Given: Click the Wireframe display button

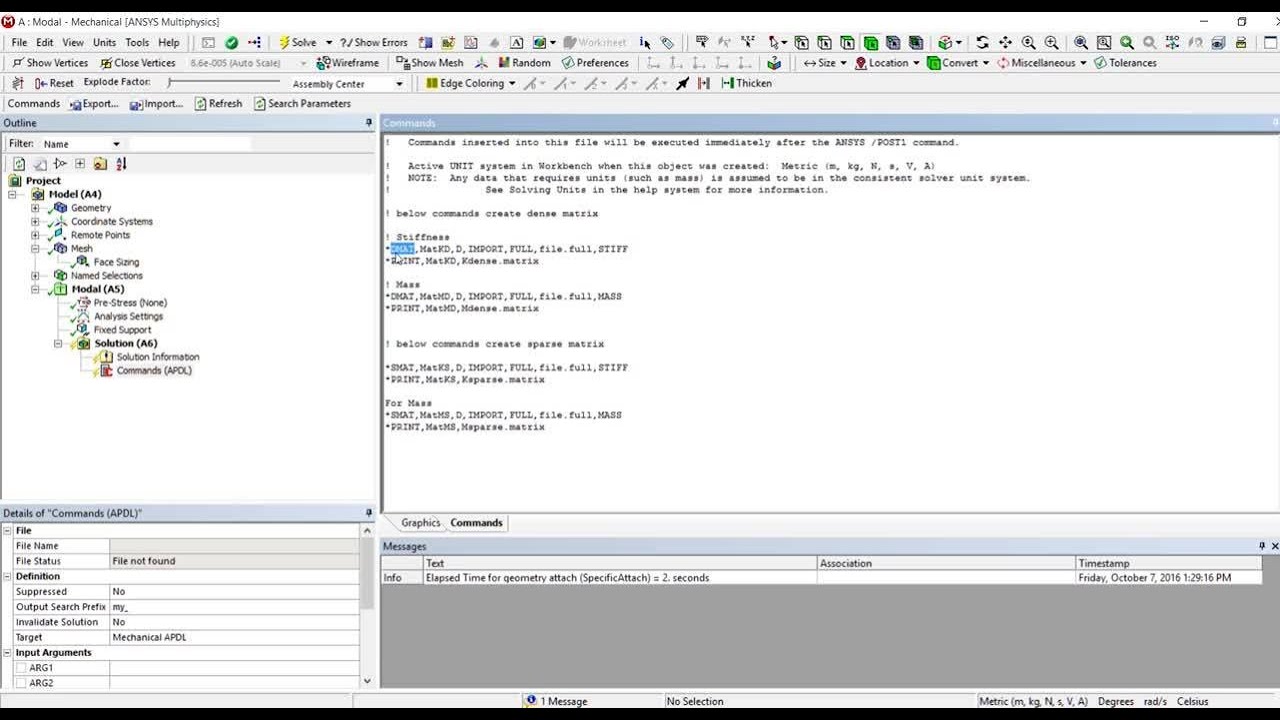Looking at the screenshot, I should point(347,63).
